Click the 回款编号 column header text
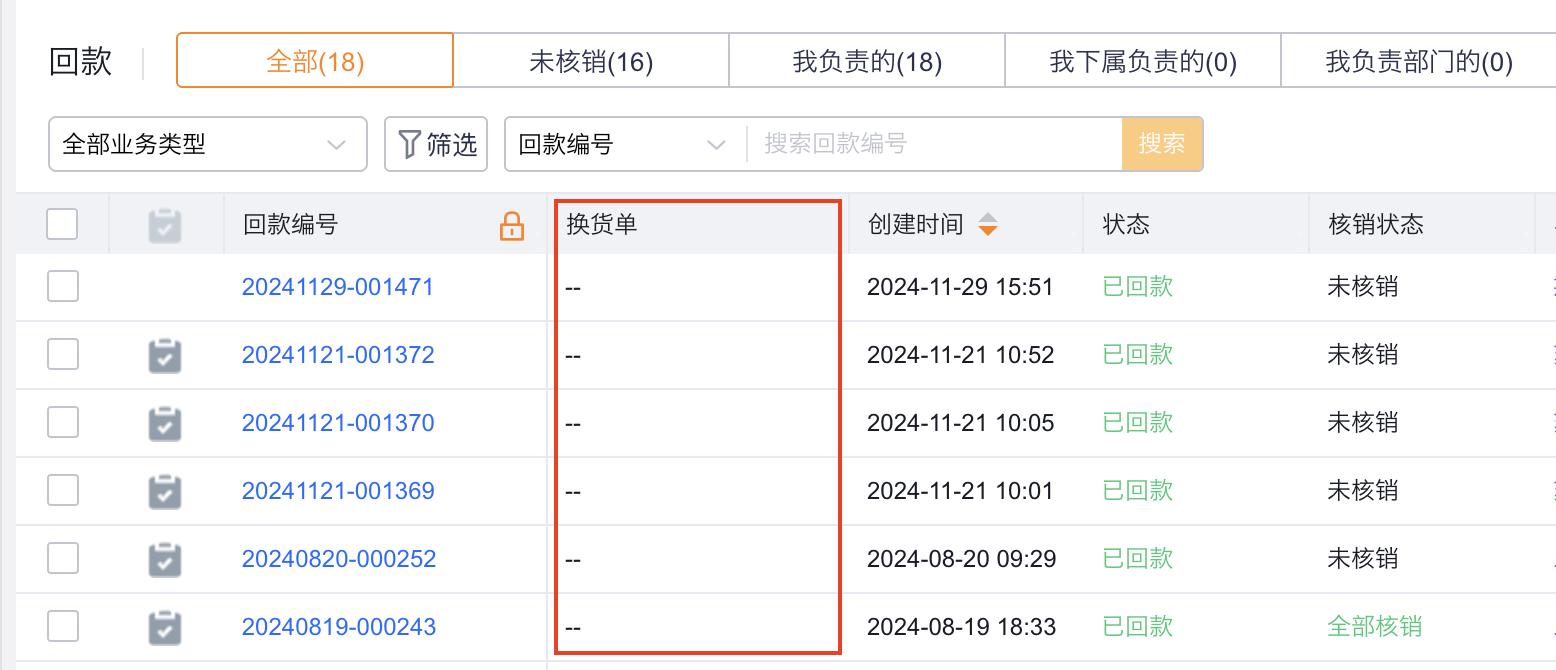1556x670 pixels. (290, 224)
